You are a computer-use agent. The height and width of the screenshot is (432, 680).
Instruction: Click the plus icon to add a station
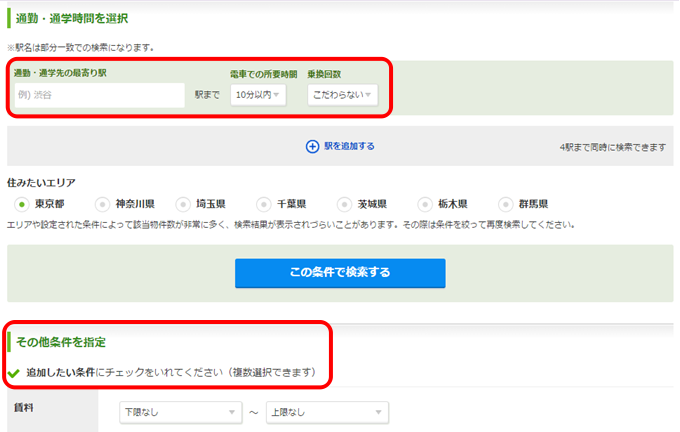(x=312, y=146)
